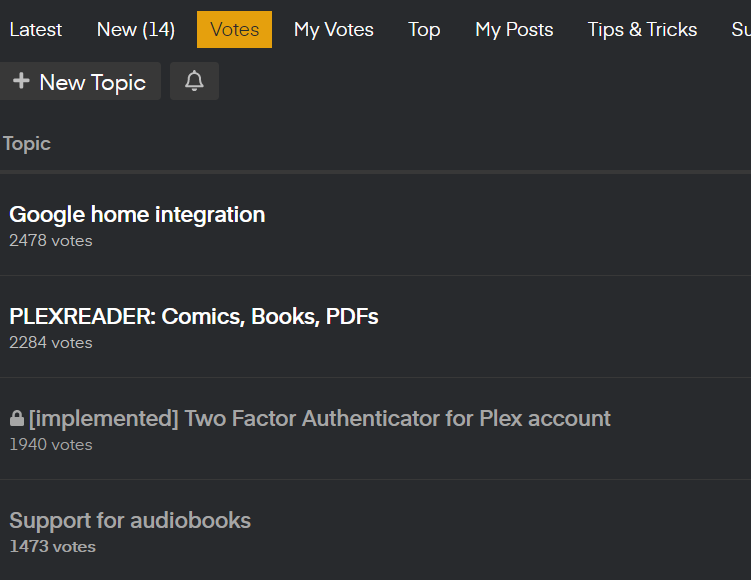Switch to the Latest tab
The image size is (751, 580).
coord(35,30)
